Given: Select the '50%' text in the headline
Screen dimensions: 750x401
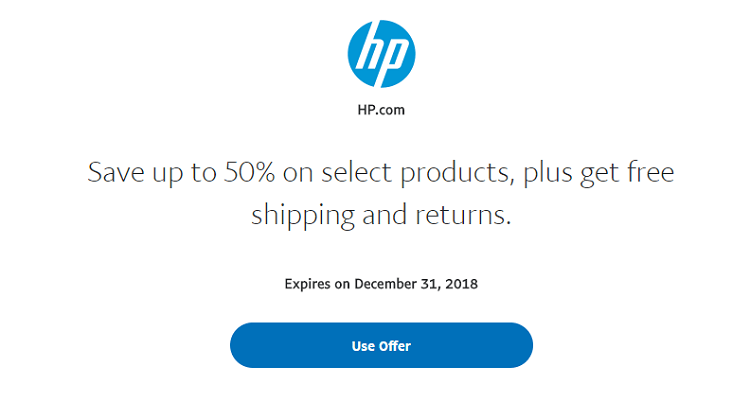Looking at the screenshot, I should (x=249, y=172).
